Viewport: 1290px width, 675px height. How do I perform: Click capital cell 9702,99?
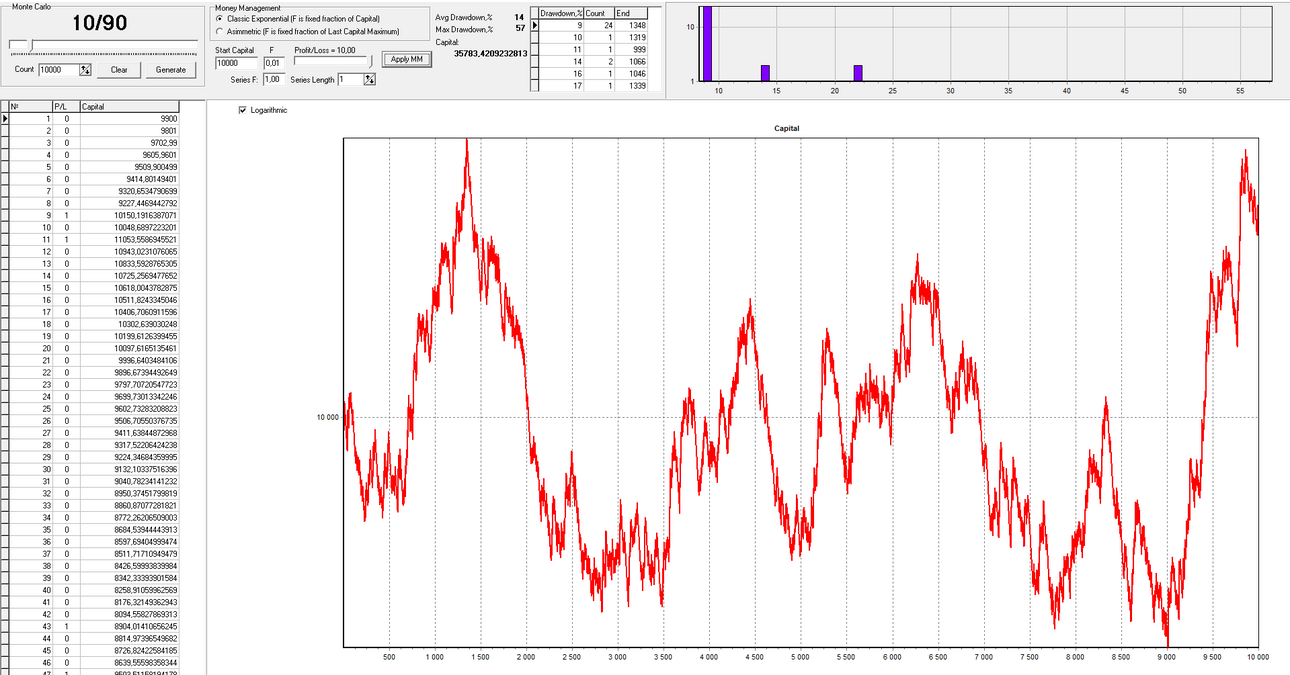coord(129,142)
